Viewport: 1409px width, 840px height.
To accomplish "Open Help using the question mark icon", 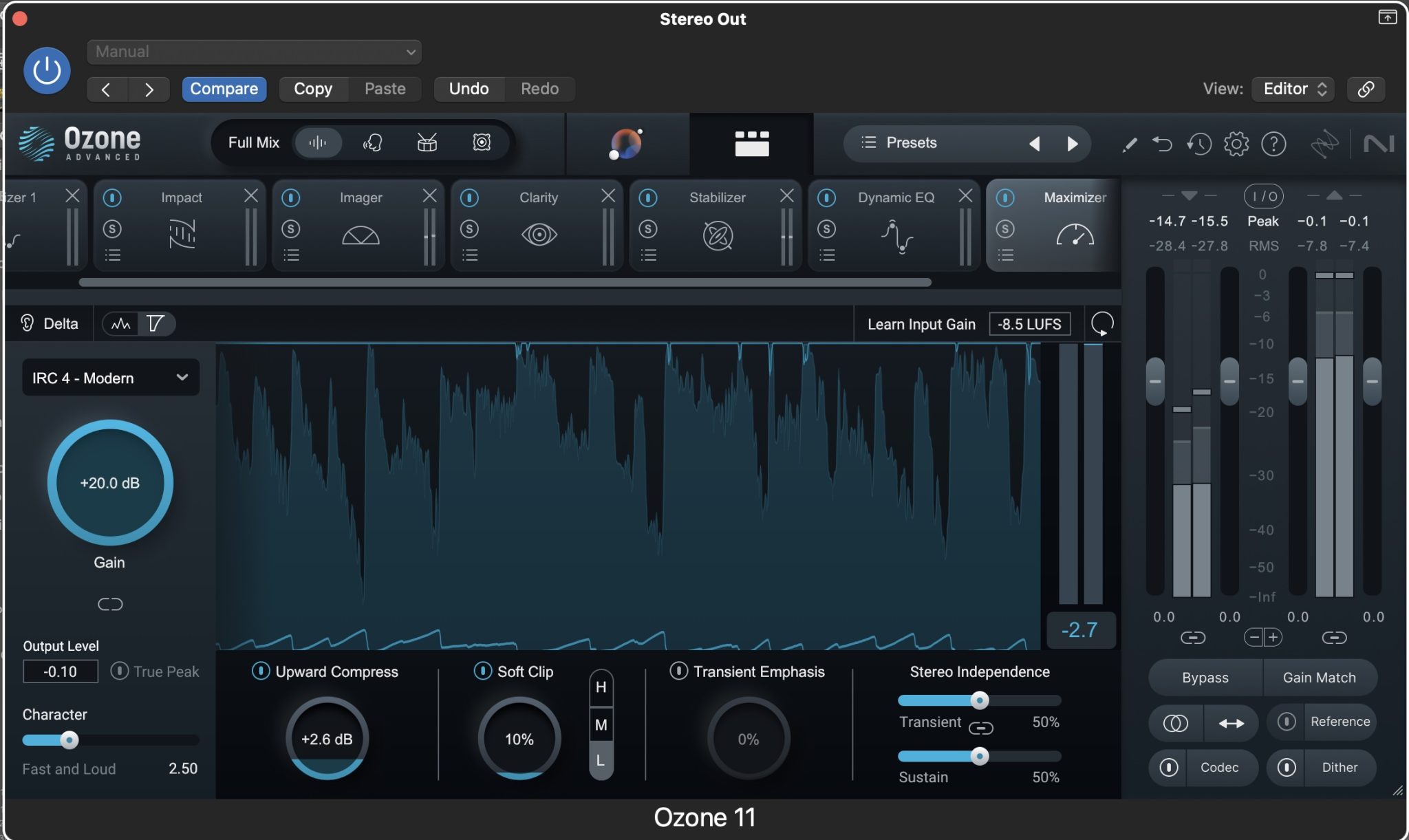I will (1275, 143).
